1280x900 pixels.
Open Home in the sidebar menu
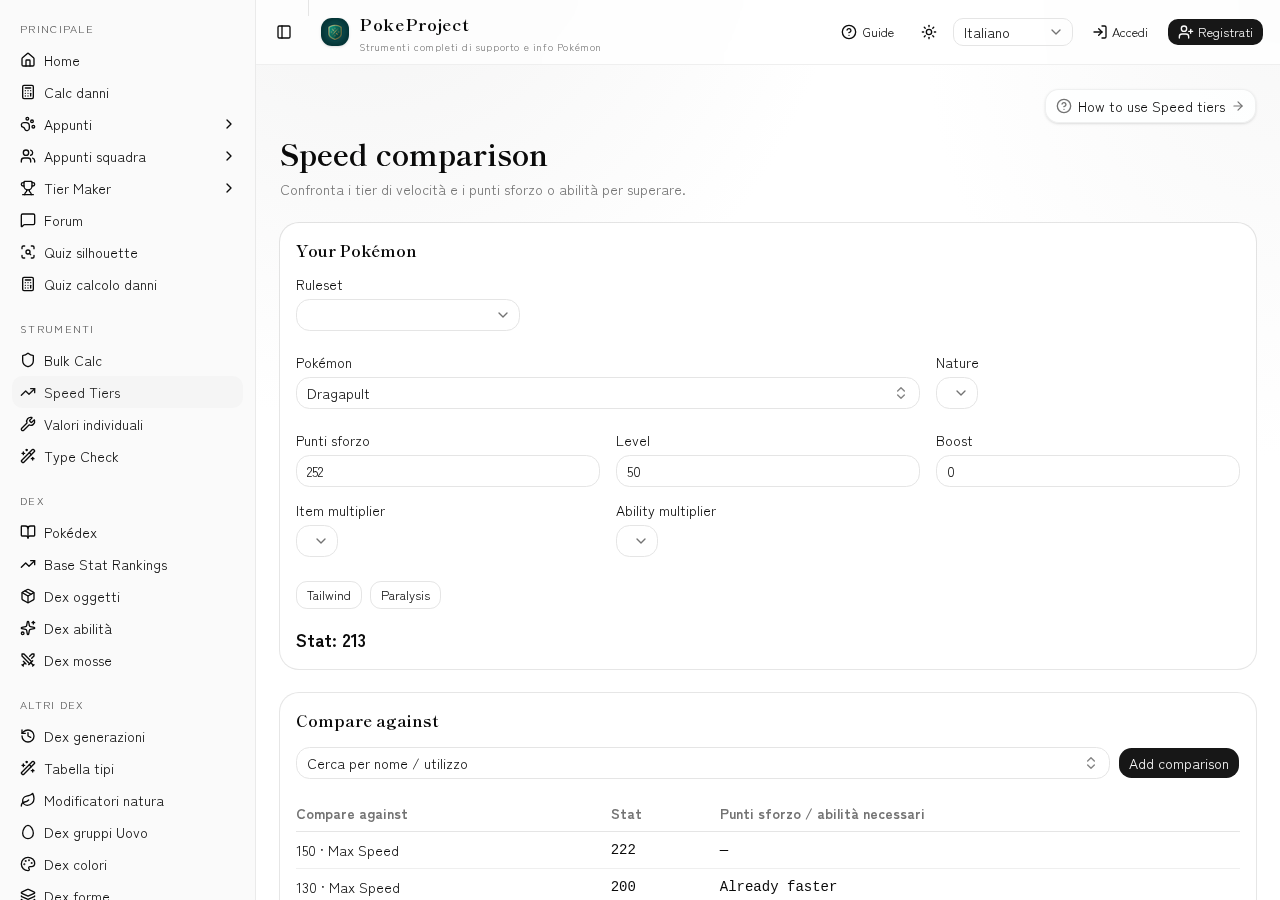[128, 61]
